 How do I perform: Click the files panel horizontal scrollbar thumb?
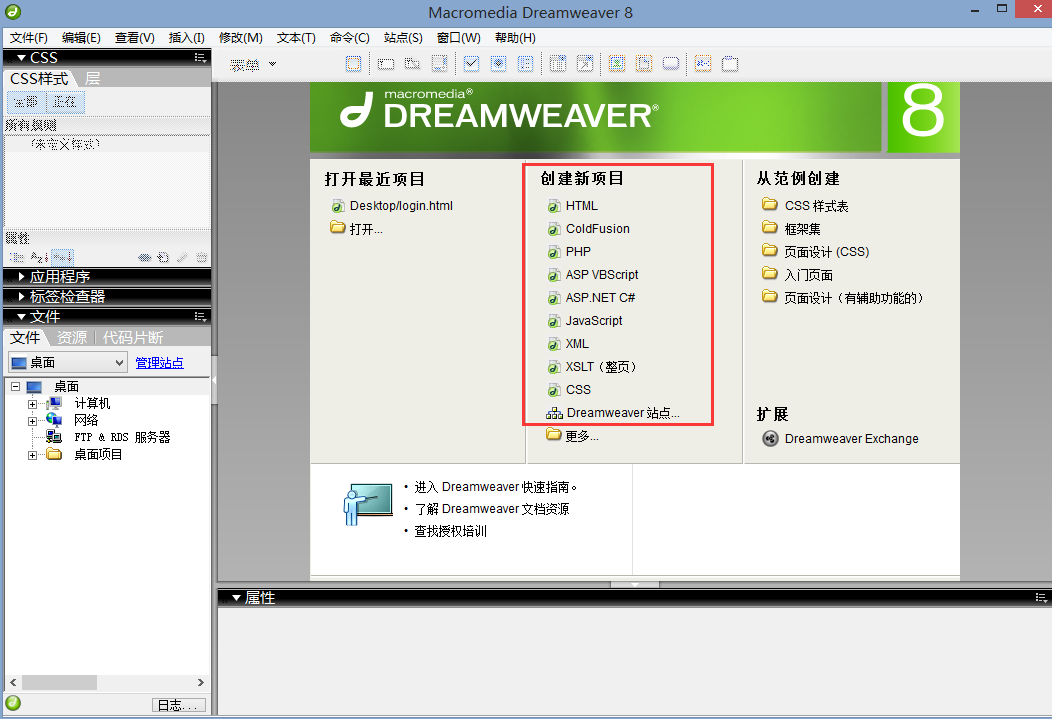pyautogui.click(x=60, y=682)
